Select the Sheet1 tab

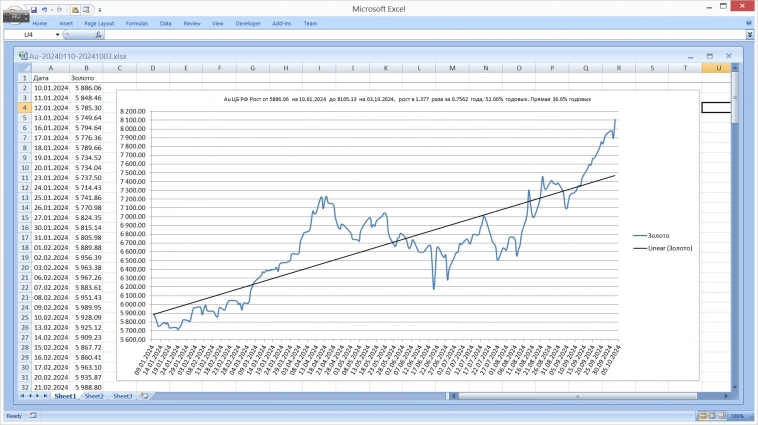coord(65,396)
